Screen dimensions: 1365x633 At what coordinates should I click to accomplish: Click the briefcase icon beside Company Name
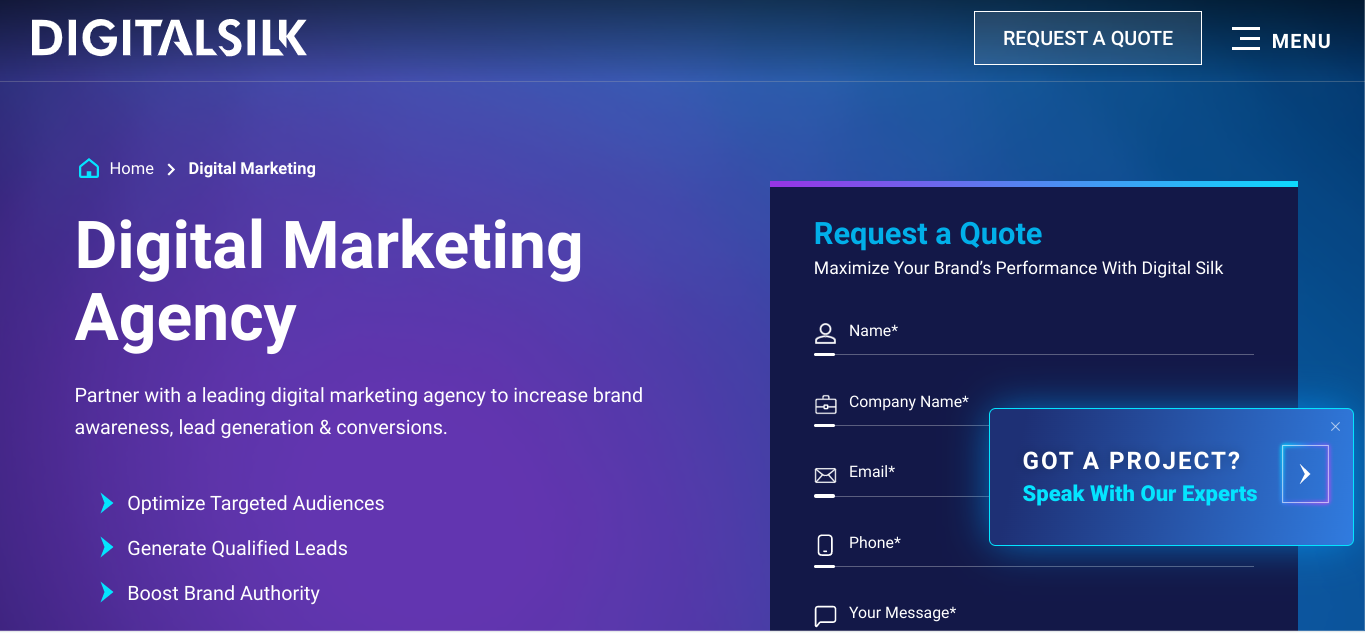coord(825,405)
